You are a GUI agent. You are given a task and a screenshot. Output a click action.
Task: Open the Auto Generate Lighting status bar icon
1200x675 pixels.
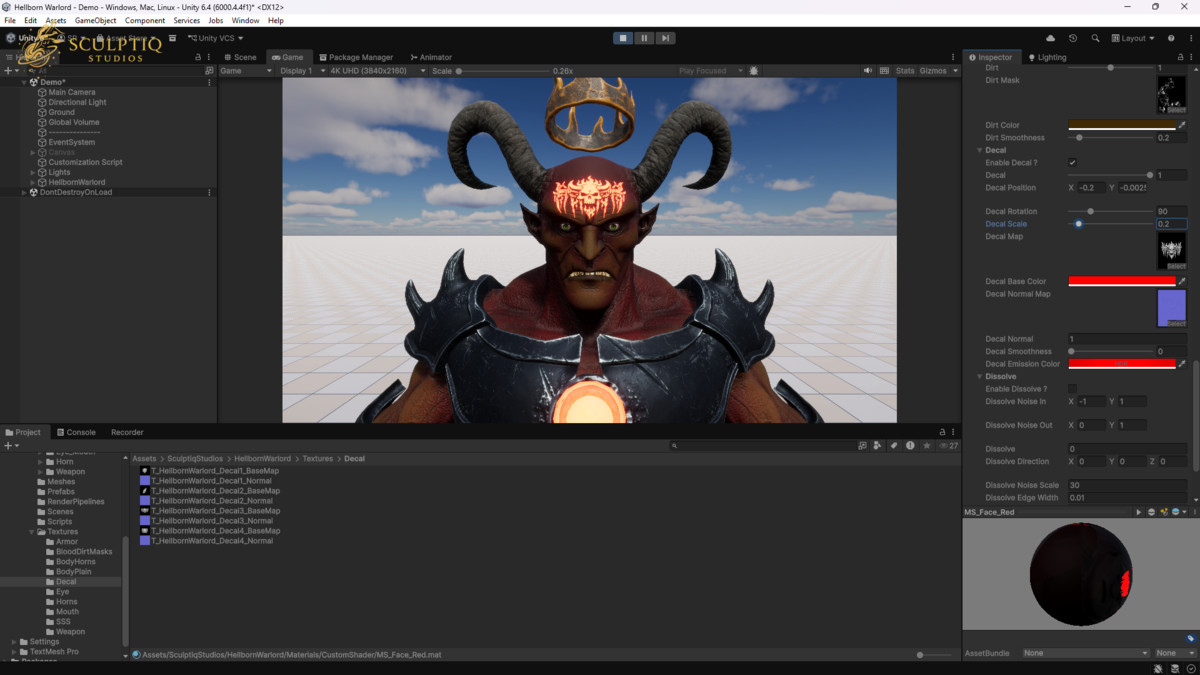point(1158,668)
